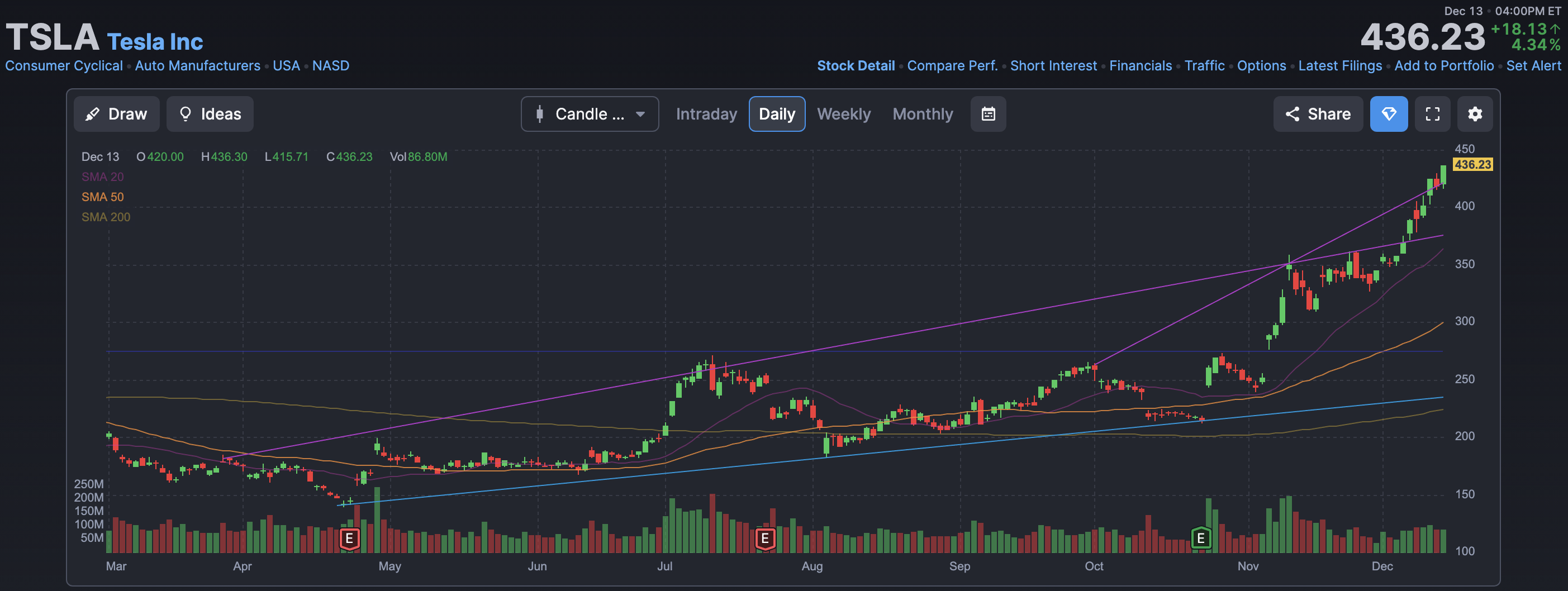Open the Stock Detail link

(x=855, y=66)
